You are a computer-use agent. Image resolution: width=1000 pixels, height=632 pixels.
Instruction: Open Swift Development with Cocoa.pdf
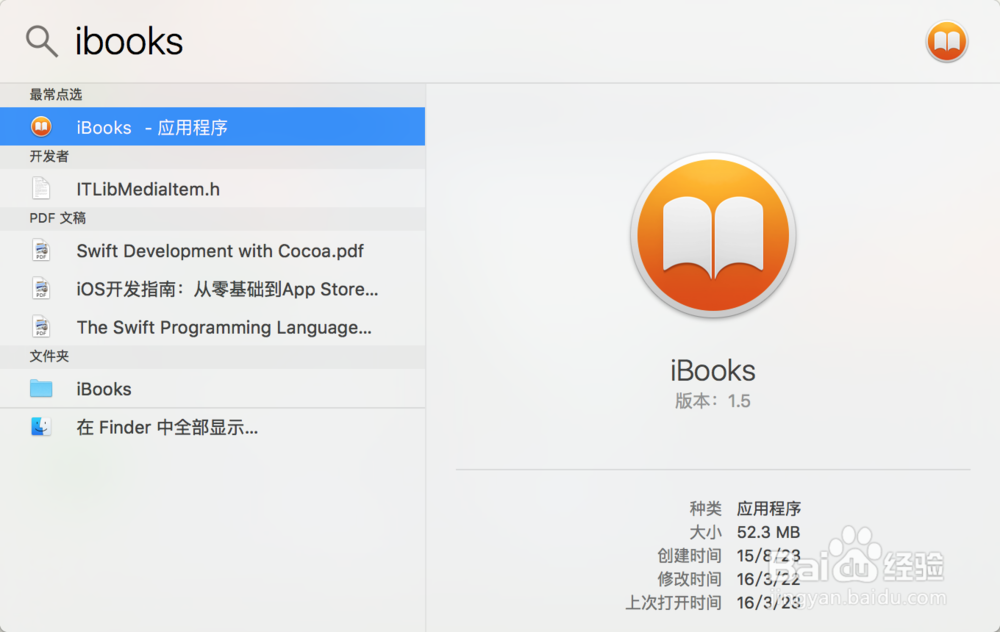coord(212,251)
